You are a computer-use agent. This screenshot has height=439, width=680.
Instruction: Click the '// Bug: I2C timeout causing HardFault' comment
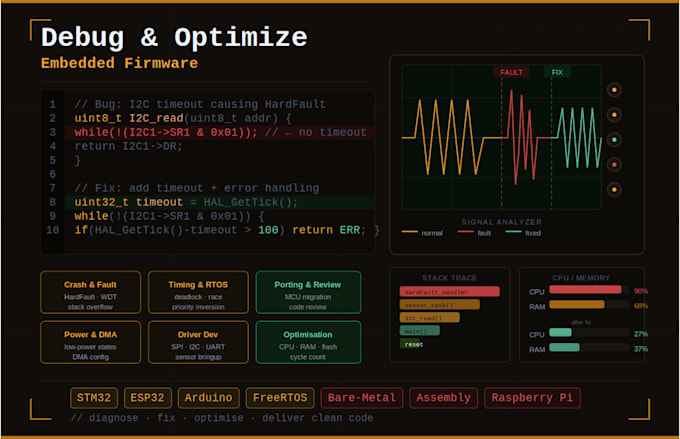click(x=200, y=104)
